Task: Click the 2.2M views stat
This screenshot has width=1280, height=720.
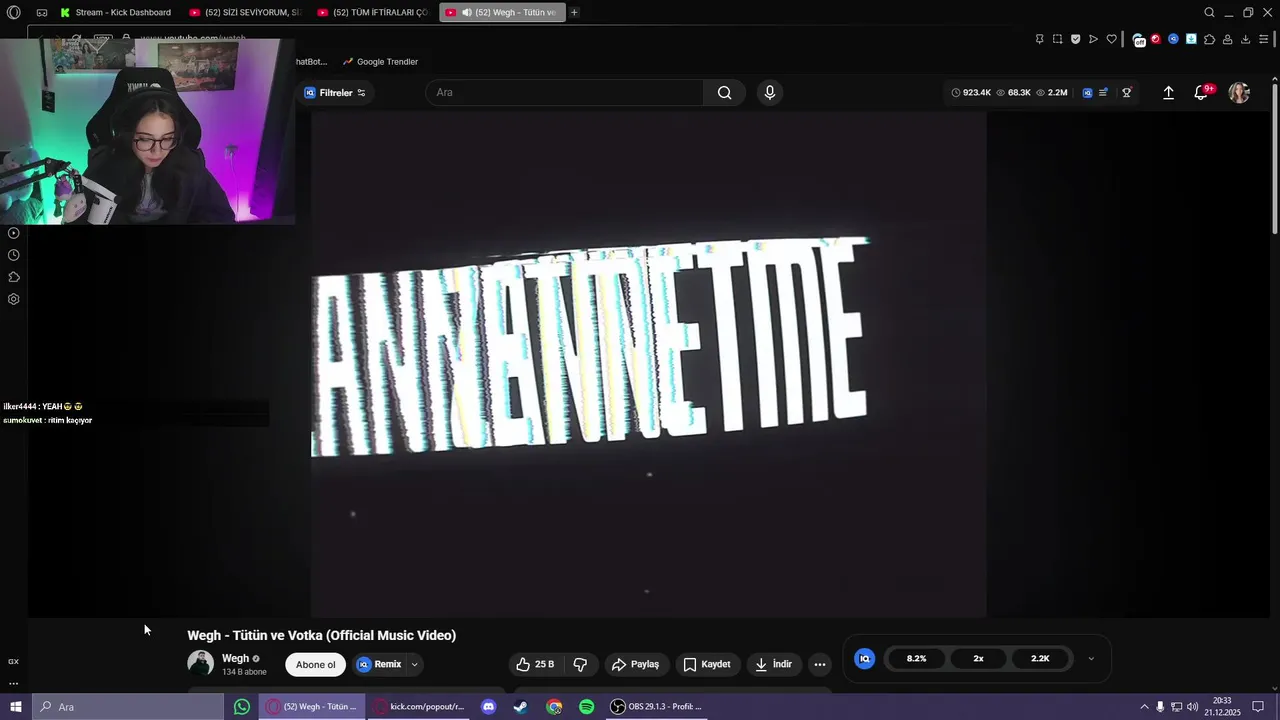Action: pos(1051,92)
